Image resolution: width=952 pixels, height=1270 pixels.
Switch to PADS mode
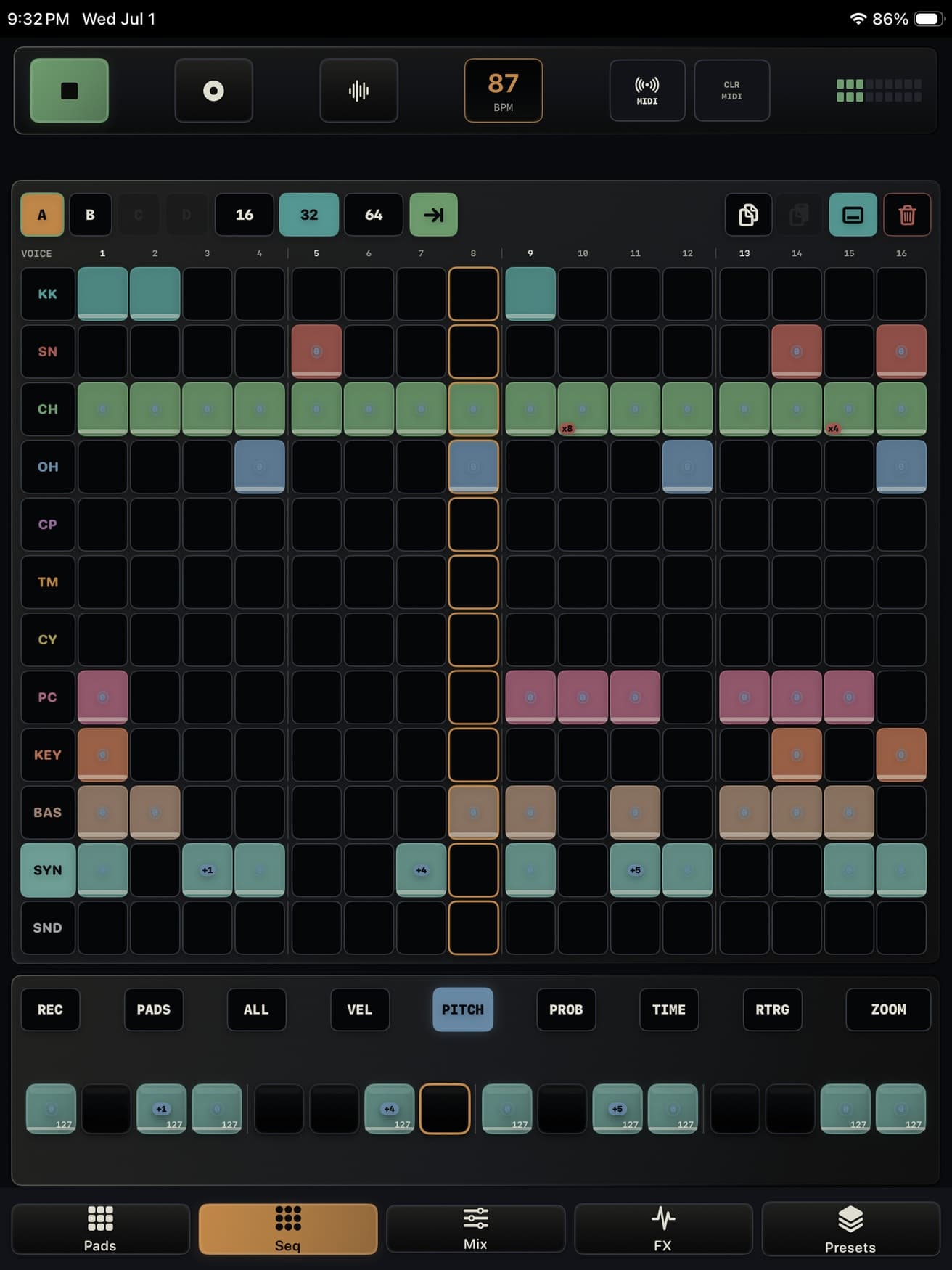coord(154,1009)
